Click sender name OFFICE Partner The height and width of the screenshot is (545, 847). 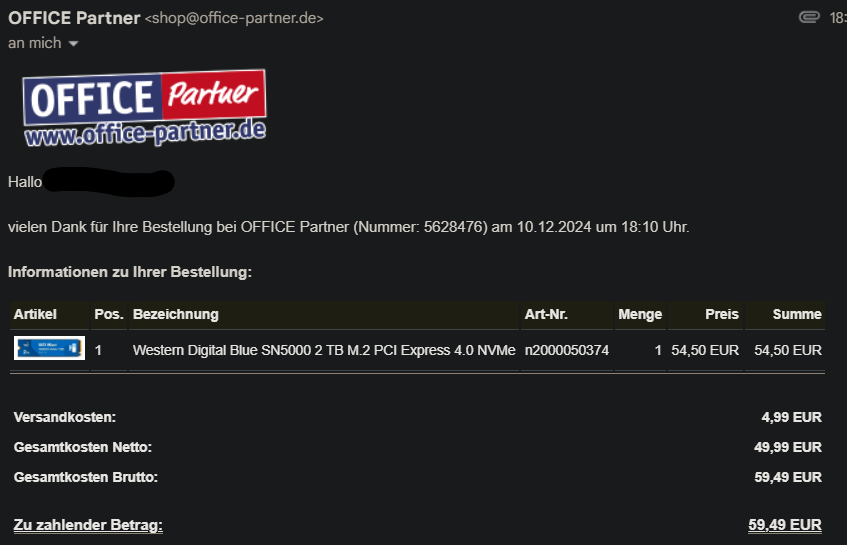(74, 18)
